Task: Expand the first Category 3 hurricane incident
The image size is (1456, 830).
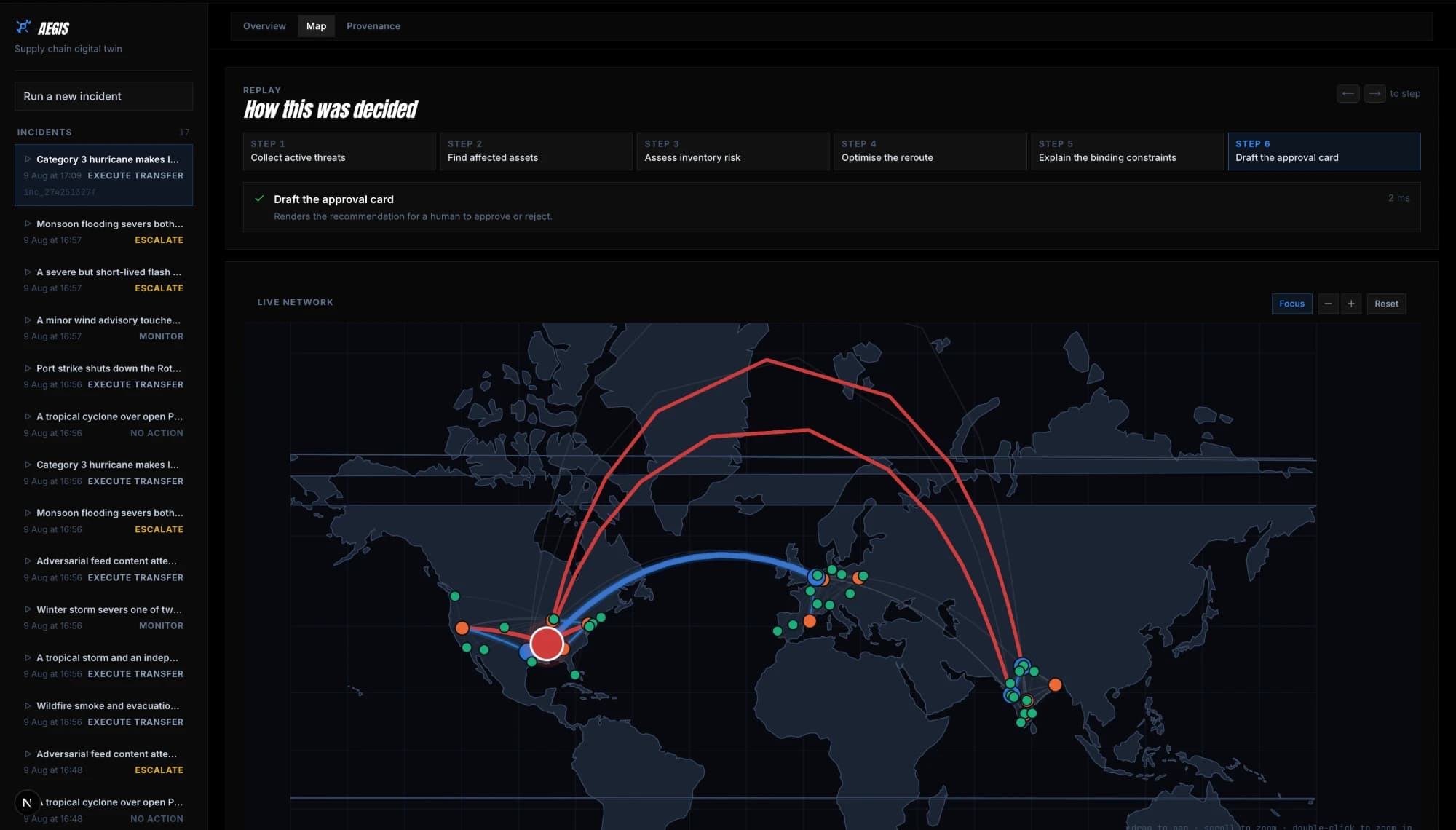Action: [x=28, y=159]
